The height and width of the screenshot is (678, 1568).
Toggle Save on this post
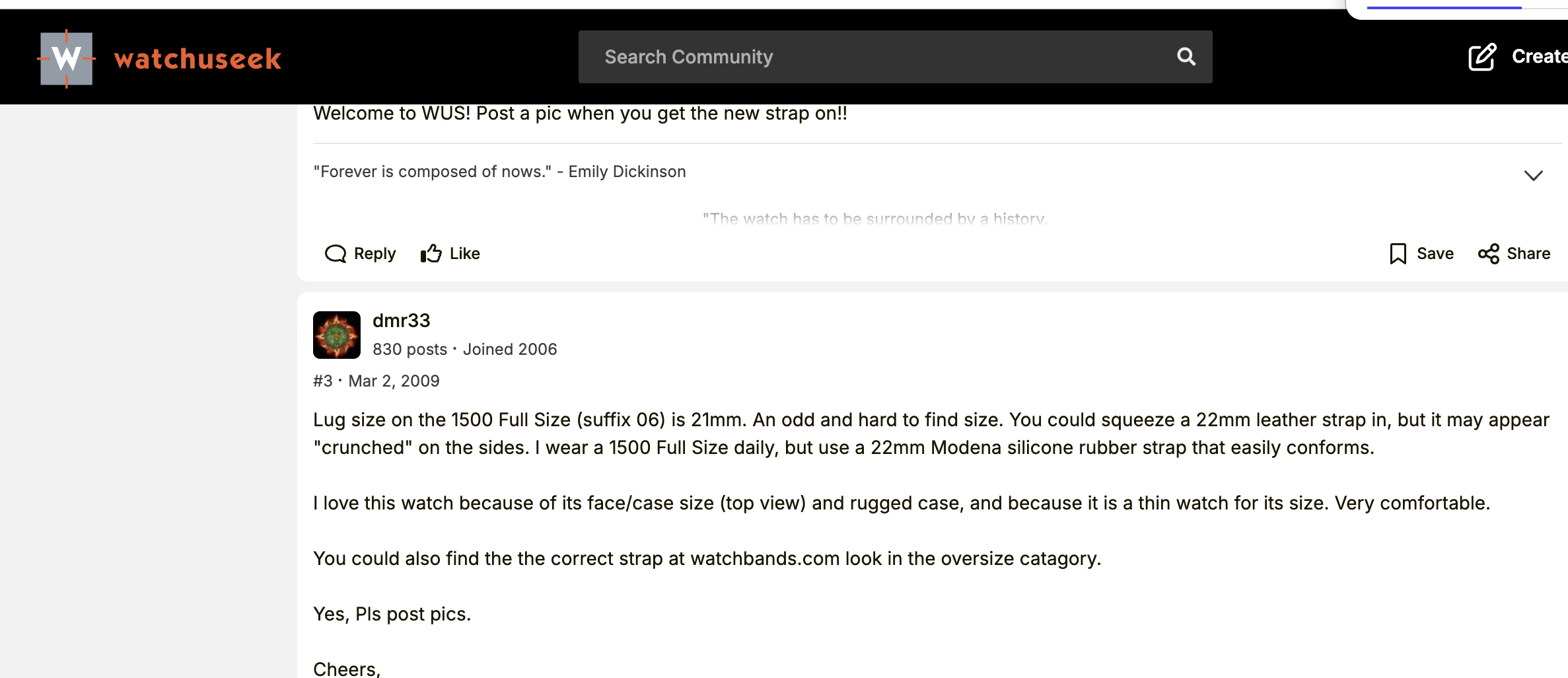tap(1435, 254)
